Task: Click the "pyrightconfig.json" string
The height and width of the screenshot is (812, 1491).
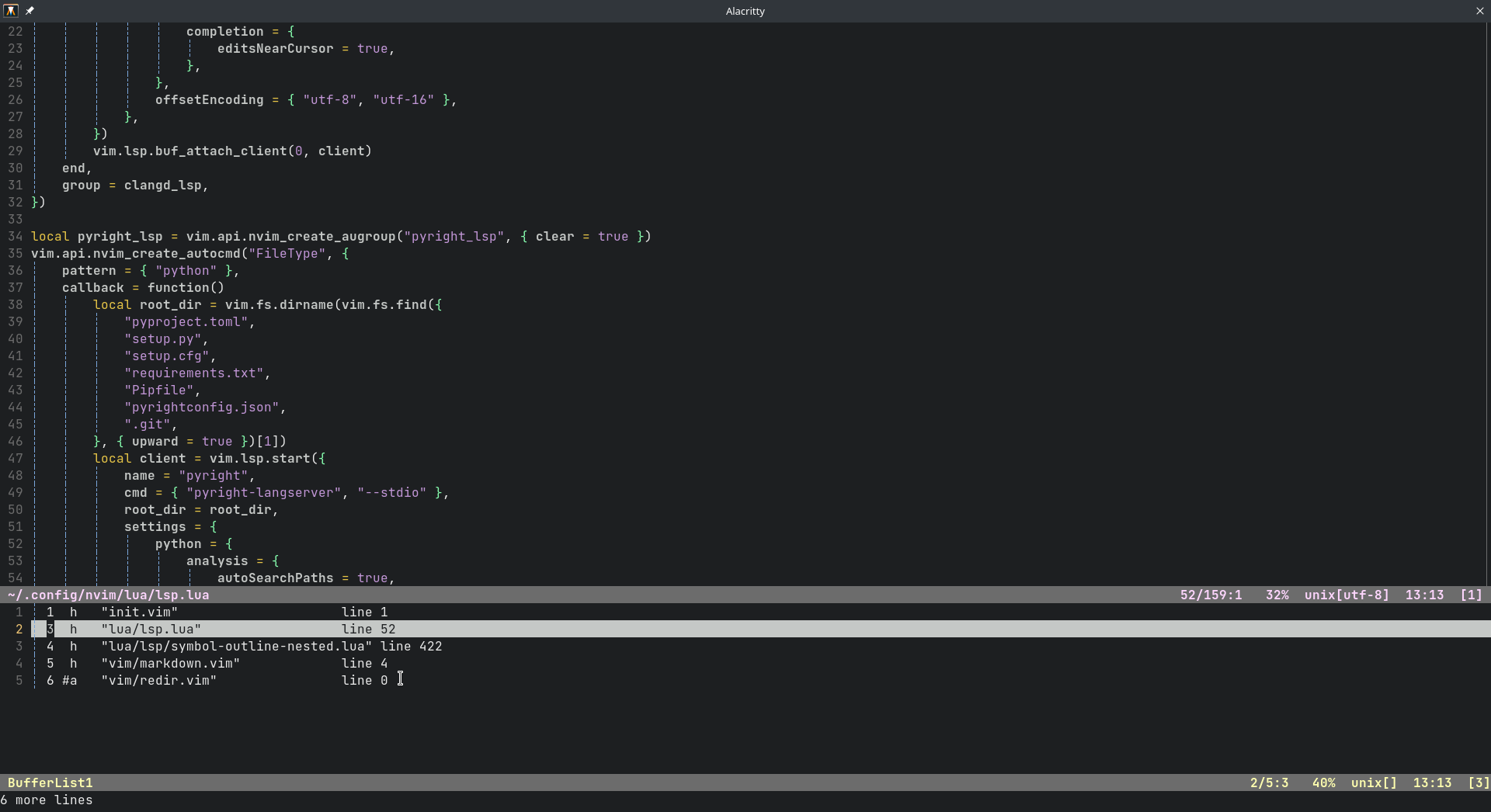Action: click(201, 407)
